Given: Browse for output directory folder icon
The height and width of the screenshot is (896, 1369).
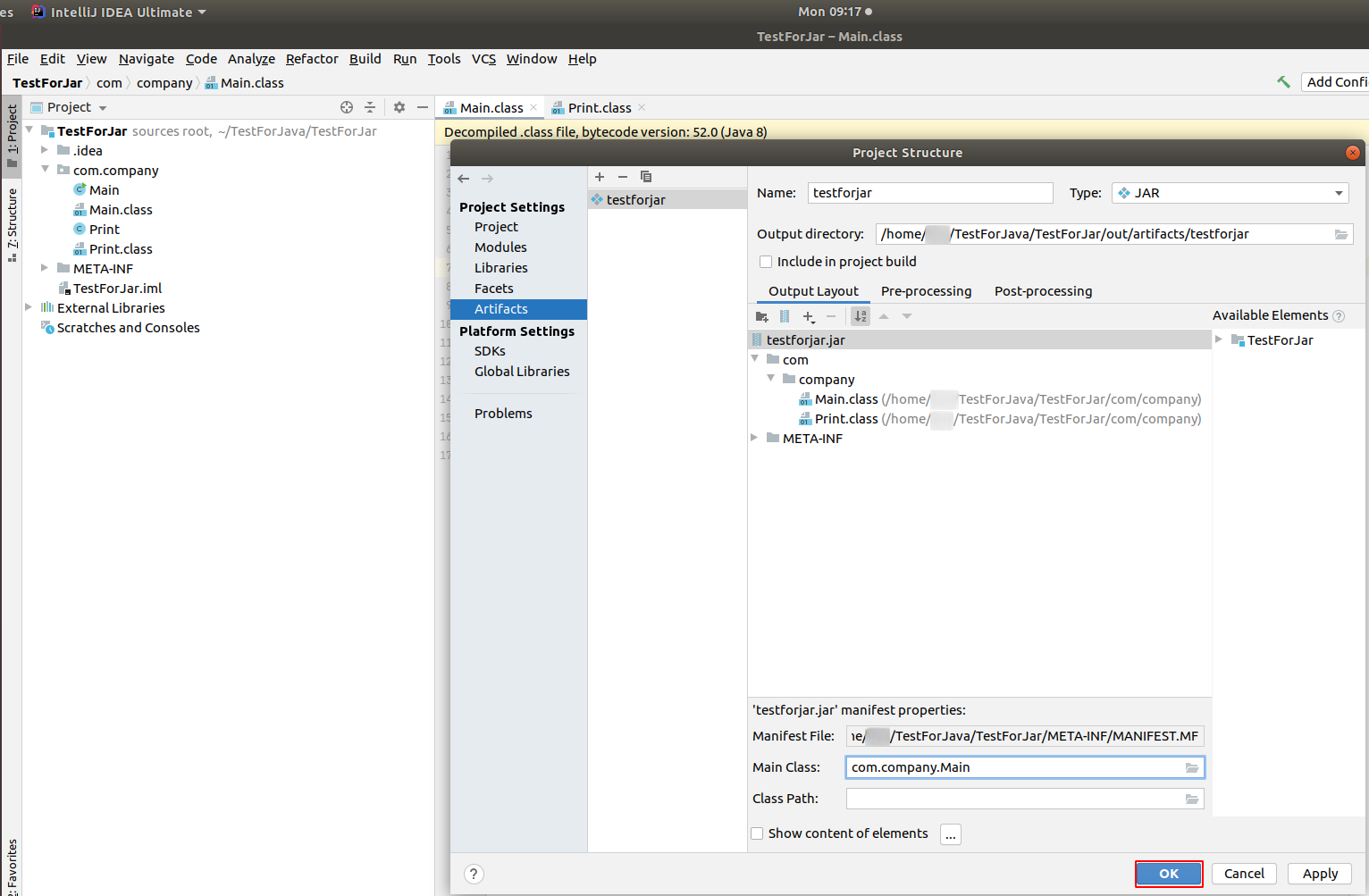Looking at the screenshot, I should click(x=1341, y=234).
